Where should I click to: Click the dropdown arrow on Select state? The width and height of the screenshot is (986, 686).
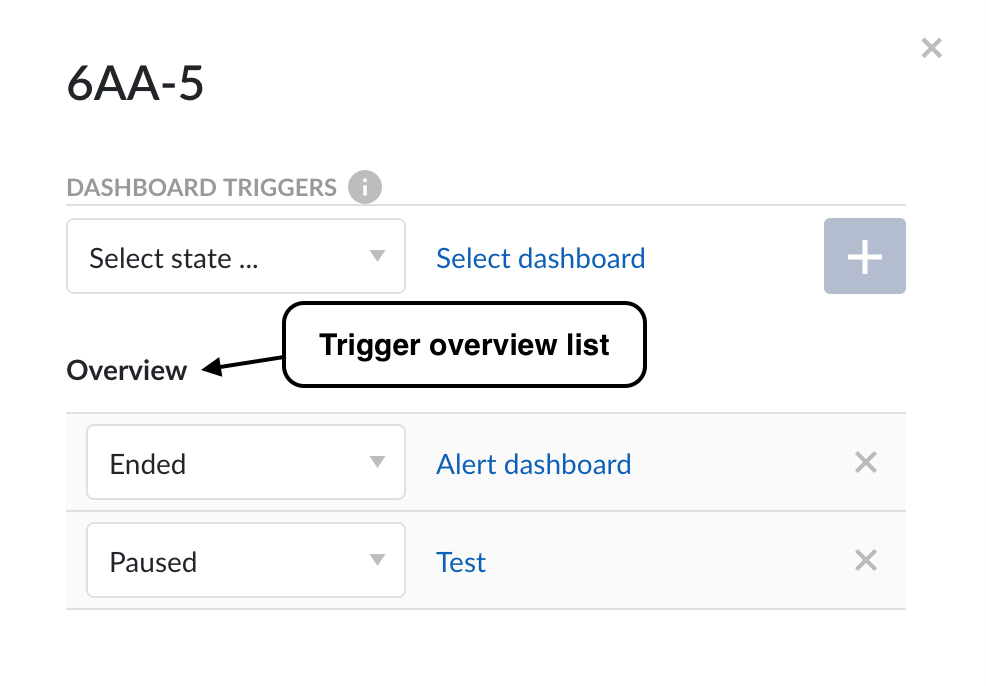click(379, 256)
